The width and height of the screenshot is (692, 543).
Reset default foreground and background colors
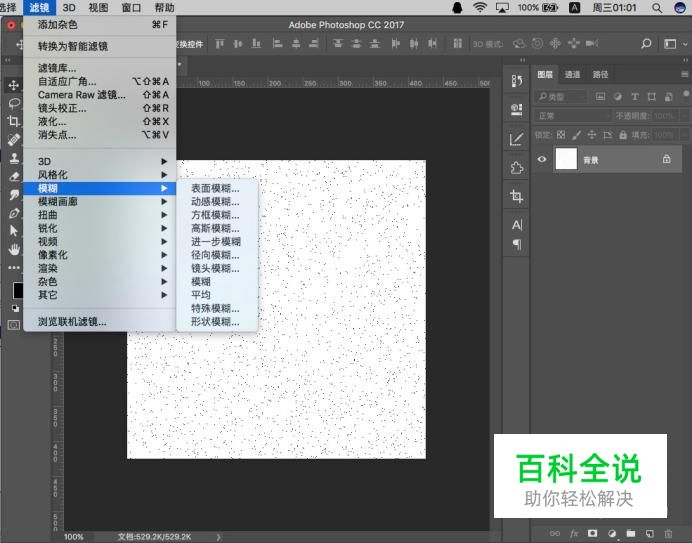coord(15,309)
